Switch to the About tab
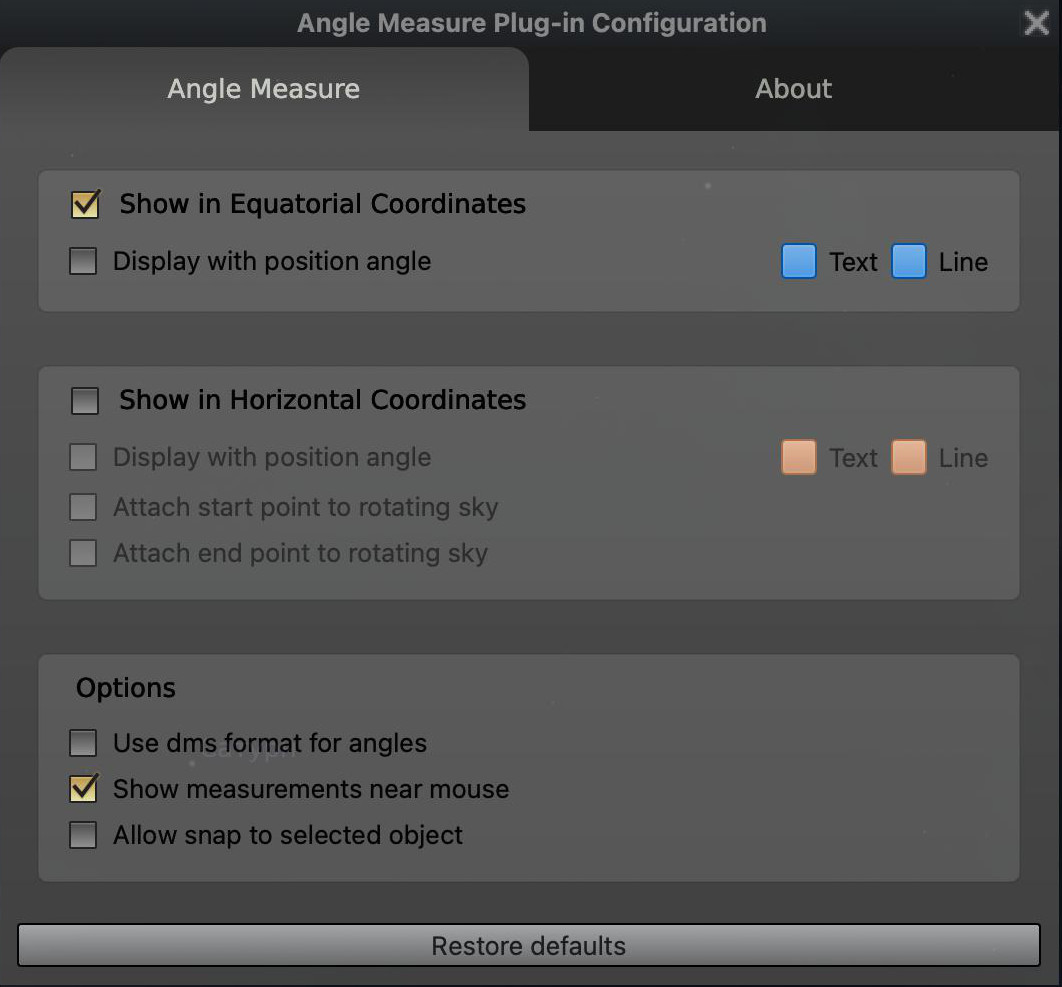 [794, 89]
